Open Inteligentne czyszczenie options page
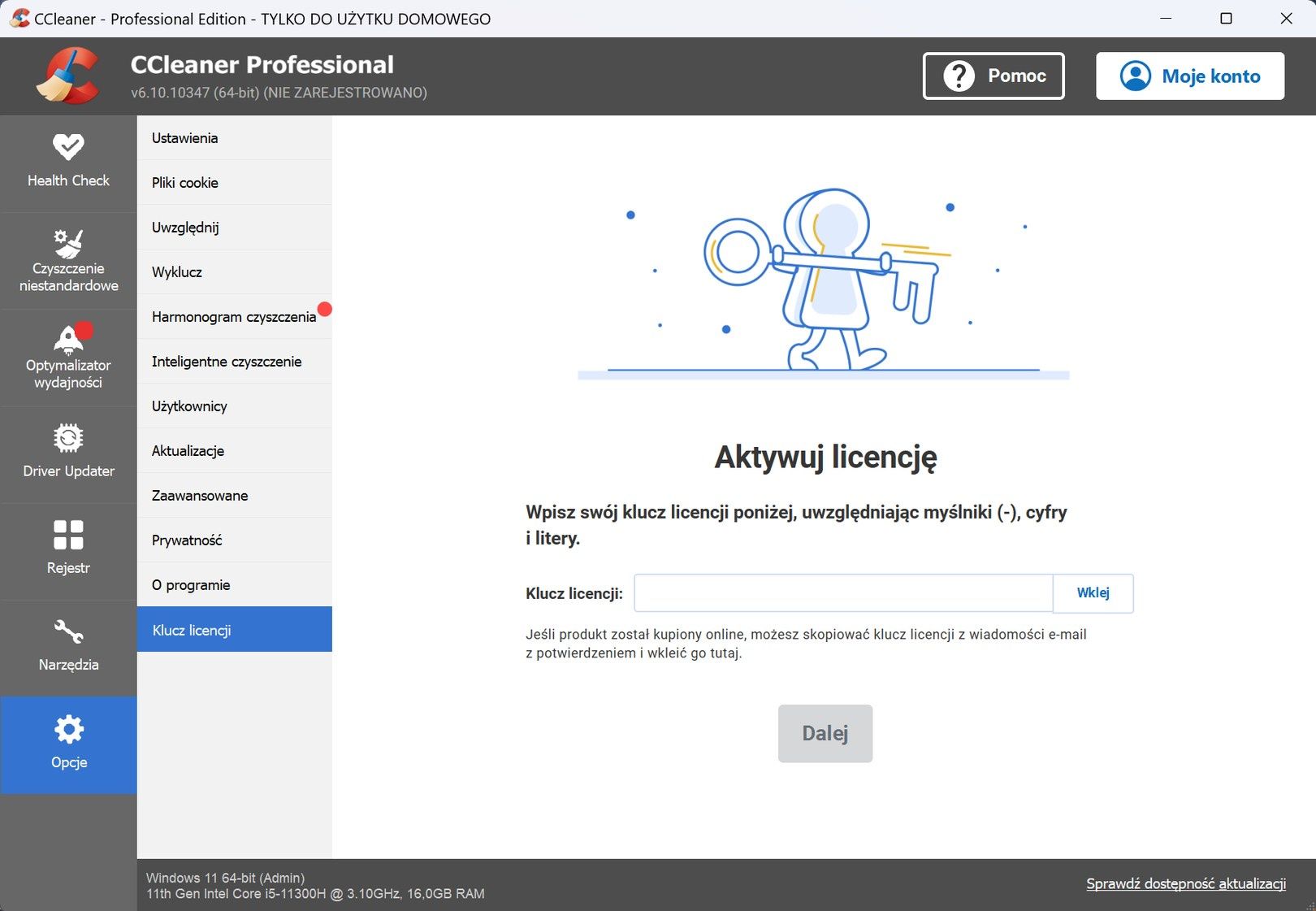This screenshot has width=1316, height=911. pos(235,362)
